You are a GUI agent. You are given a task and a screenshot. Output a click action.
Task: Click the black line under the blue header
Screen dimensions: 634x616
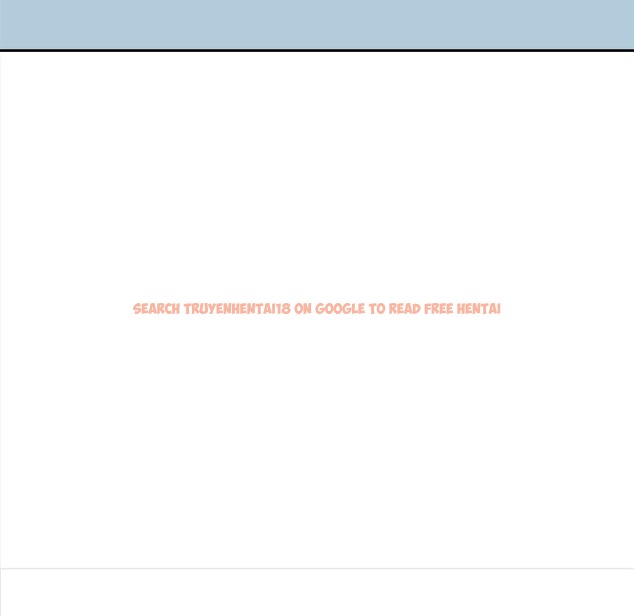tap(317, 50)
